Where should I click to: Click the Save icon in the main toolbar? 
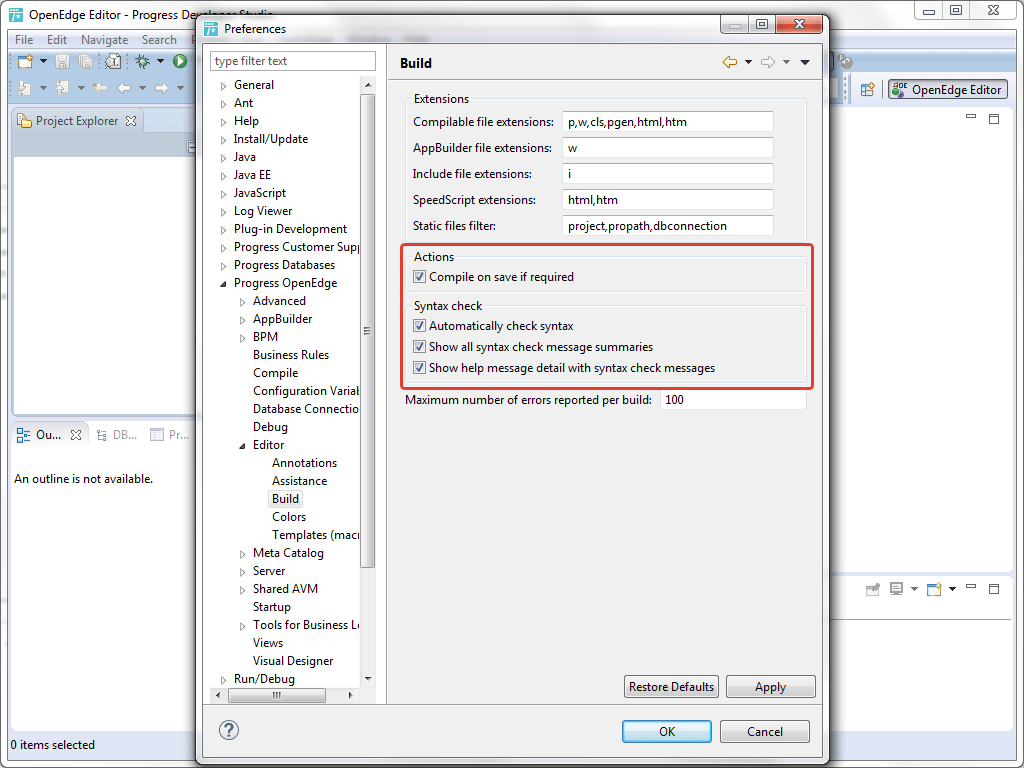62,61
